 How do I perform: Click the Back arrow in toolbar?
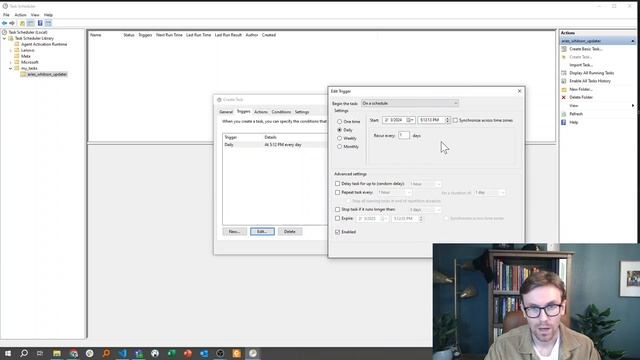tap(4, 23)
